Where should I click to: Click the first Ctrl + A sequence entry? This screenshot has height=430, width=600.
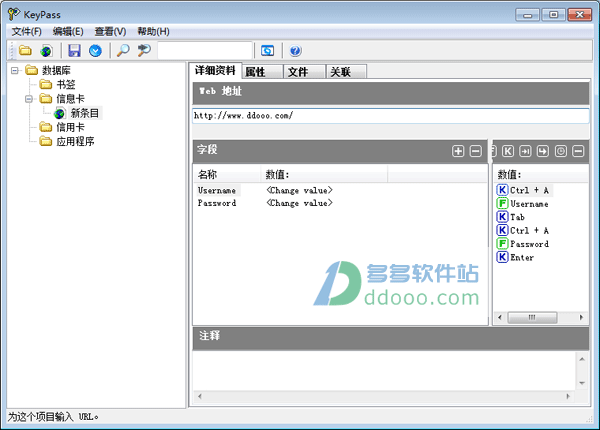point(524,190)
